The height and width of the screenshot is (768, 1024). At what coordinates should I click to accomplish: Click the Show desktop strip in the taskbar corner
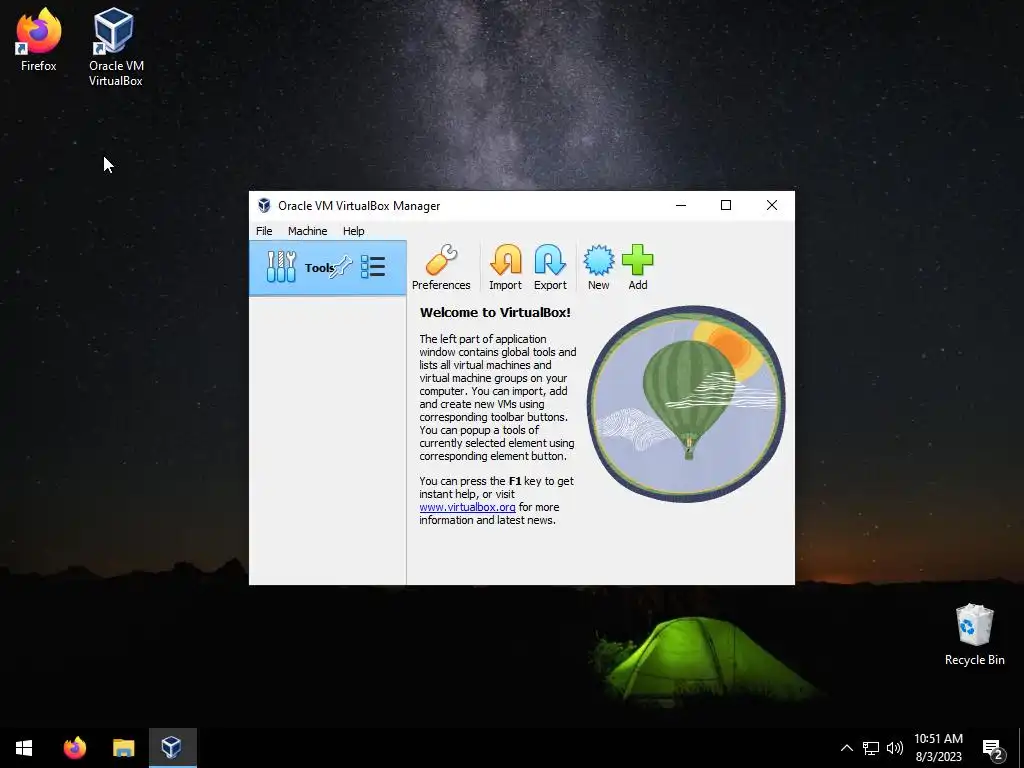click(x=1021, y=748)
